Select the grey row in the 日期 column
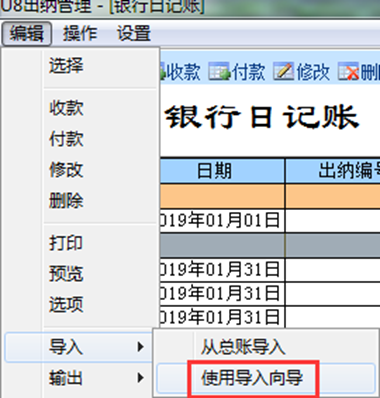This screenshot has width=380, height=398. [x=222, y=245]
